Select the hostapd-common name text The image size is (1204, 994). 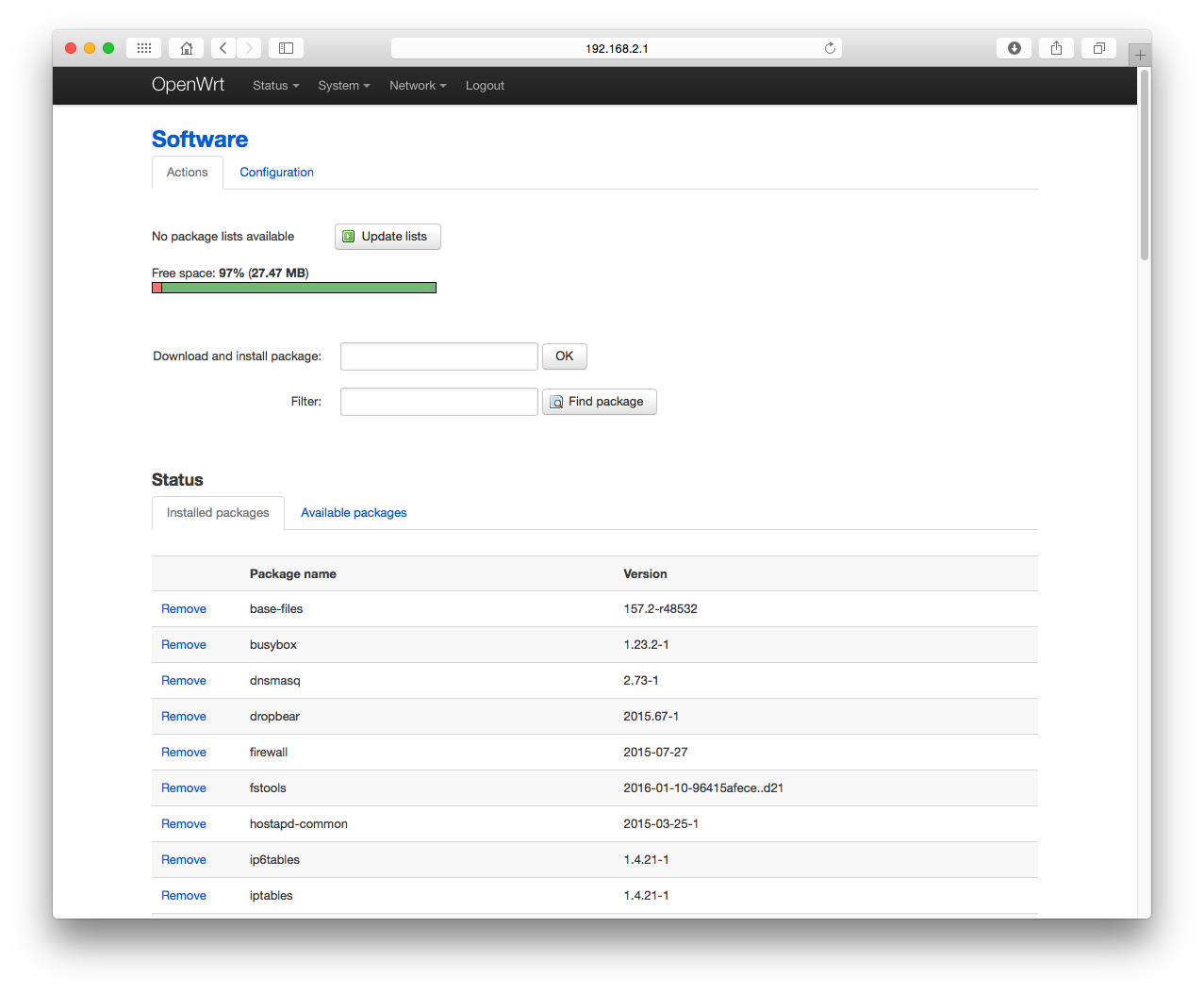pos(299,824)
